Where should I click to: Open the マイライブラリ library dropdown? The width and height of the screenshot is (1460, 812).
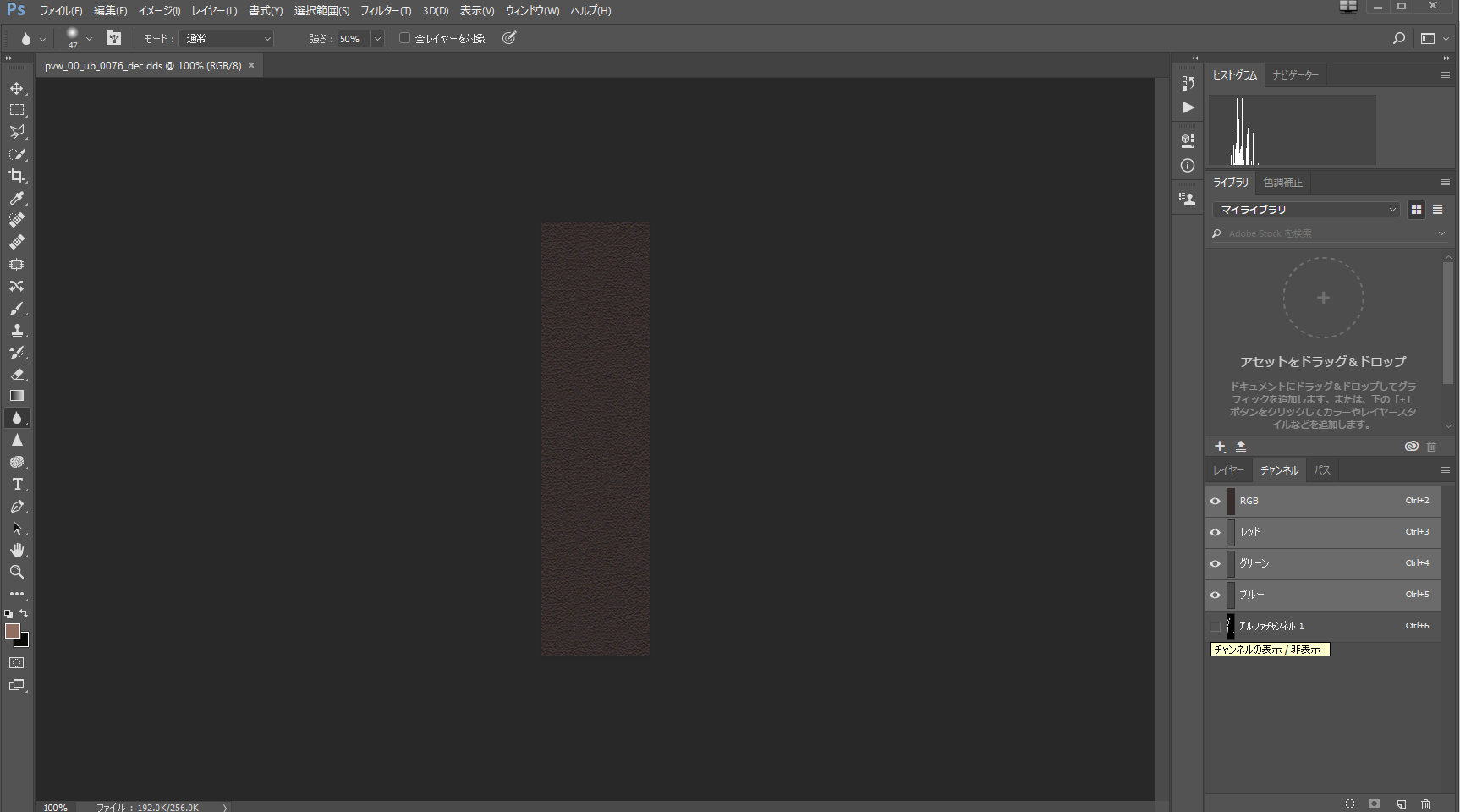1306,210
